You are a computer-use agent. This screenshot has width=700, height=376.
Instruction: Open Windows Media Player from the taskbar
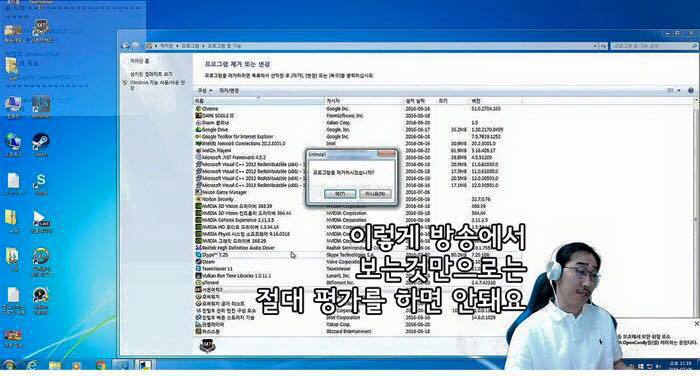tap(77, 365)
